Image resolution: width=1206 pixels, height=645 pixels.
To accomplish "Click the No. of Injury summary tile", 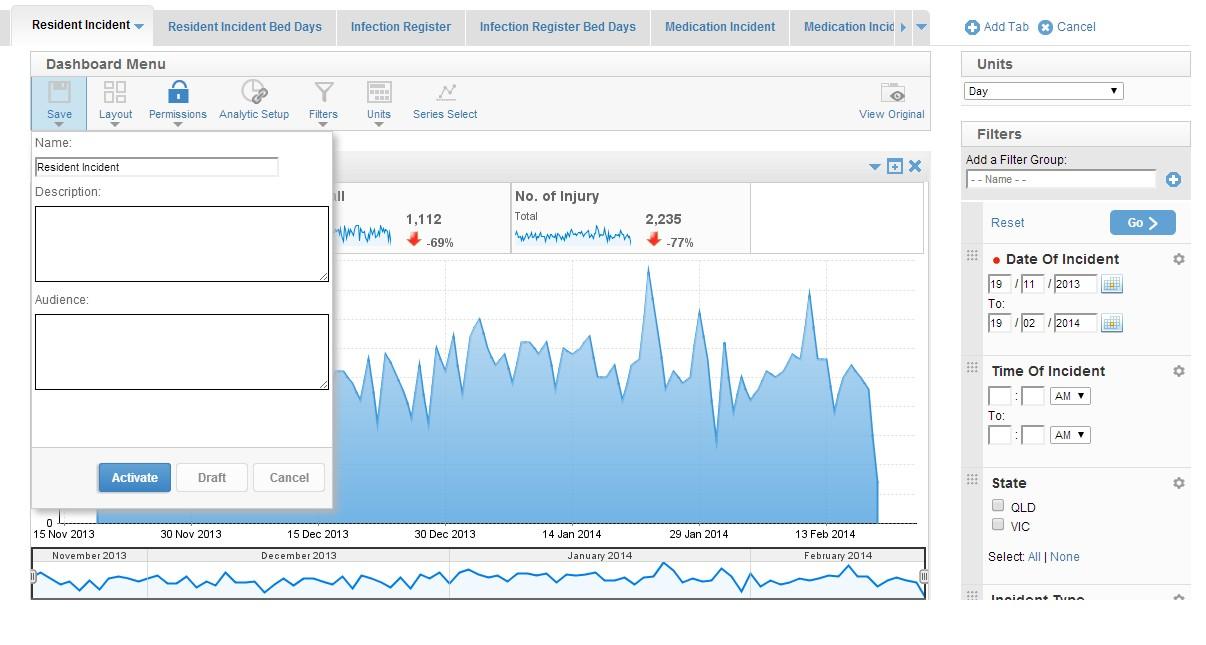I will click(x=630, y=218).
